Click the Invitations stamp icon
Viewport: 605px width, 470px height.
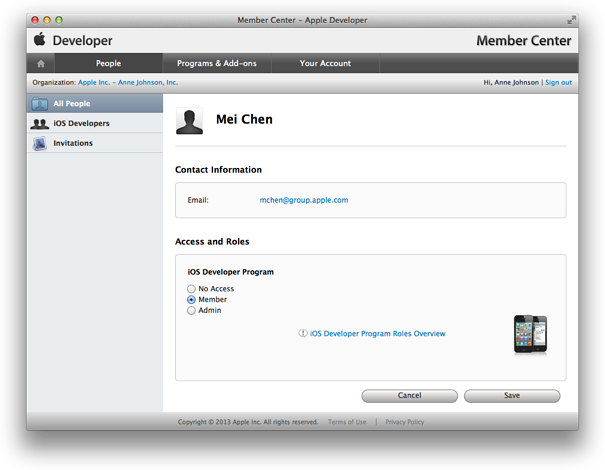40,143
